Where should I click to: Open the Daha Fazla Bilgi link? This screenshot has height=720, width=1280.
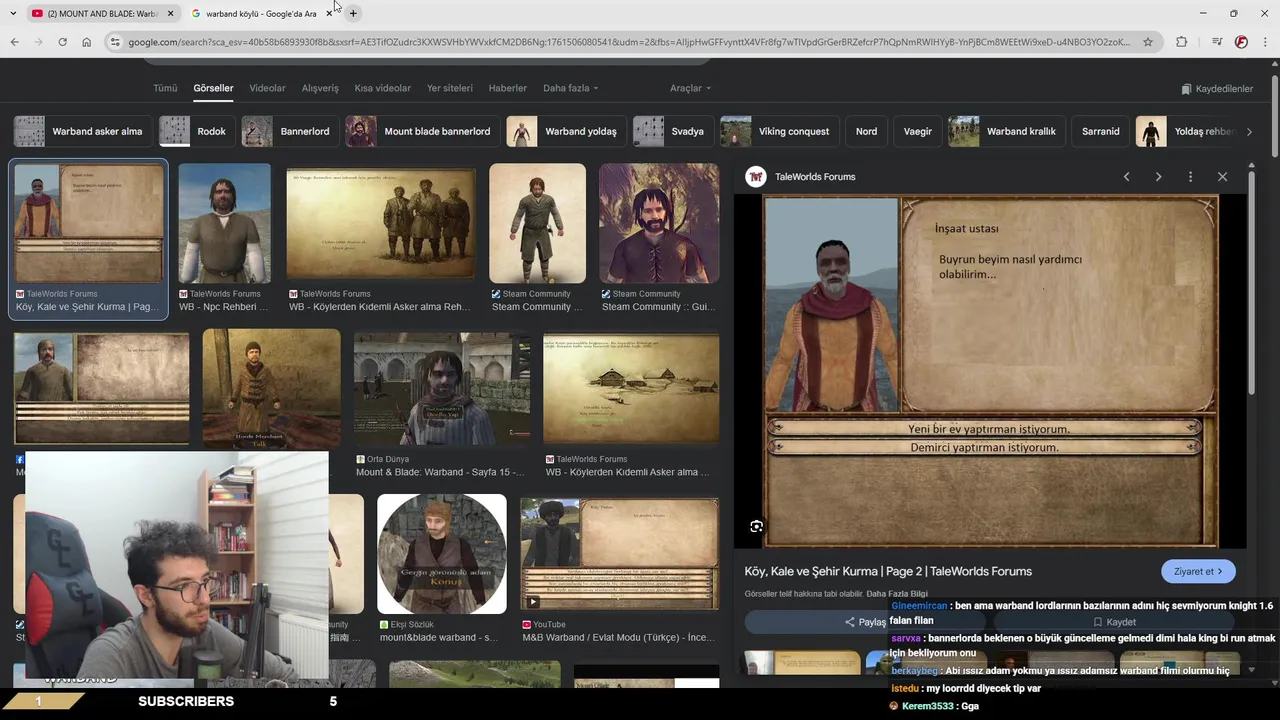click(897, 594)
